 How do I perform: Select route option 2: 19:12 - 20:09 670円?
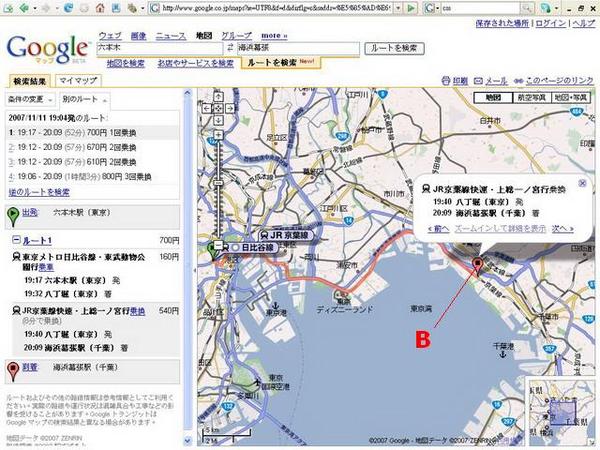(93, 147)
